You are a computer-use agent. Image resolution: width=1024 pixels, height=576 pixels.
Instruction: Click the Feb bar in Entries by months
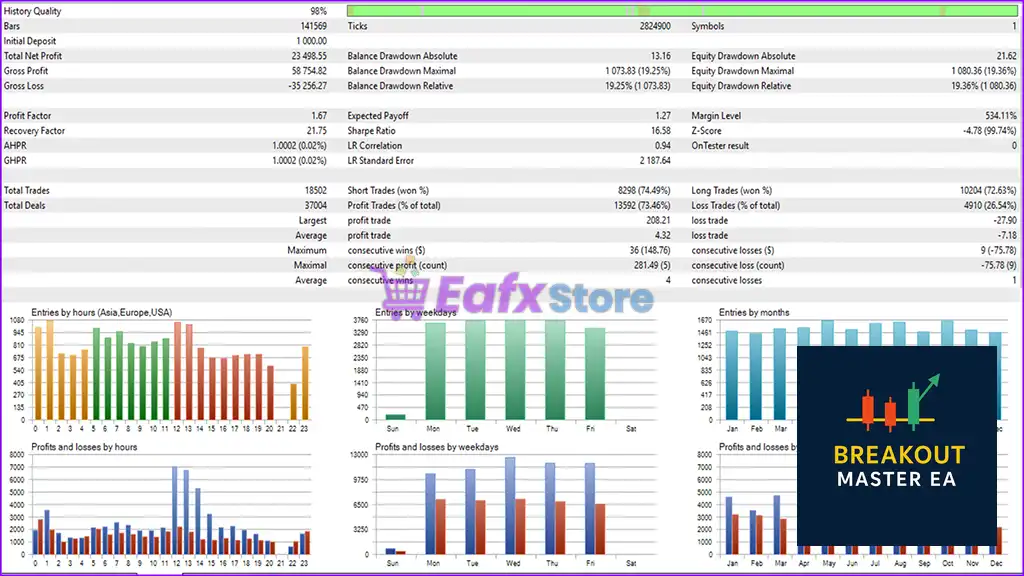(x=756, y=377)
